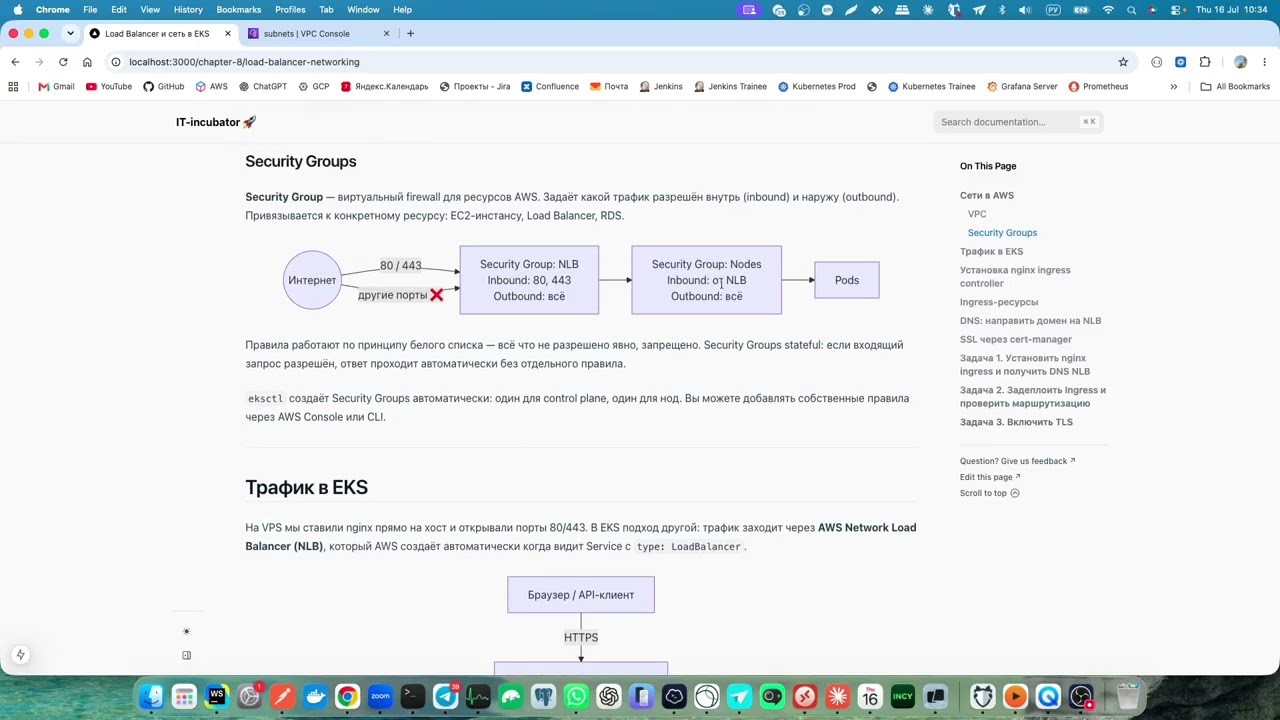
Task: Select the Load Balancer и сеть в EKS tab
Action: pos(160,33)
